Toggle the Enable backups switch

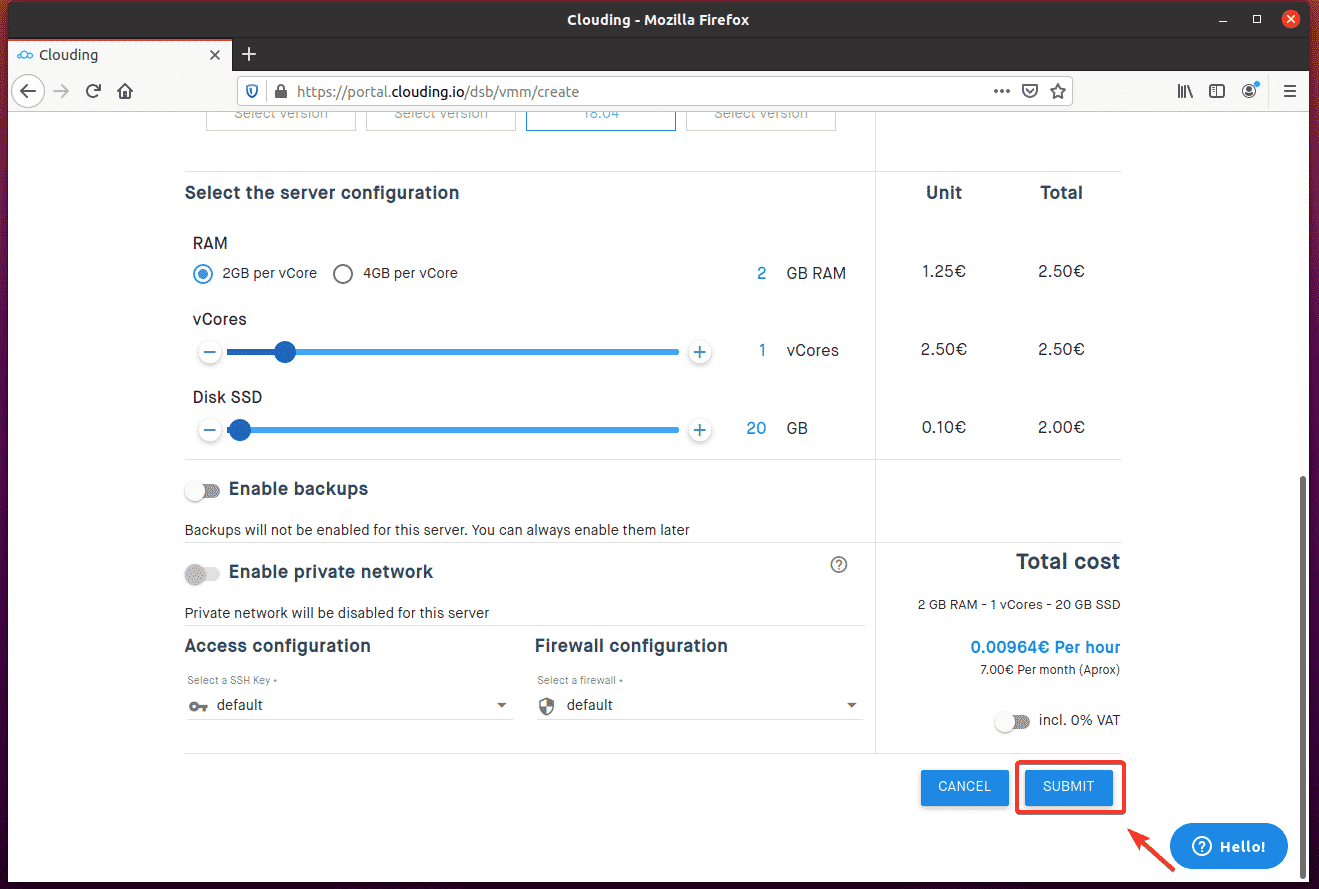click(203, 491)
